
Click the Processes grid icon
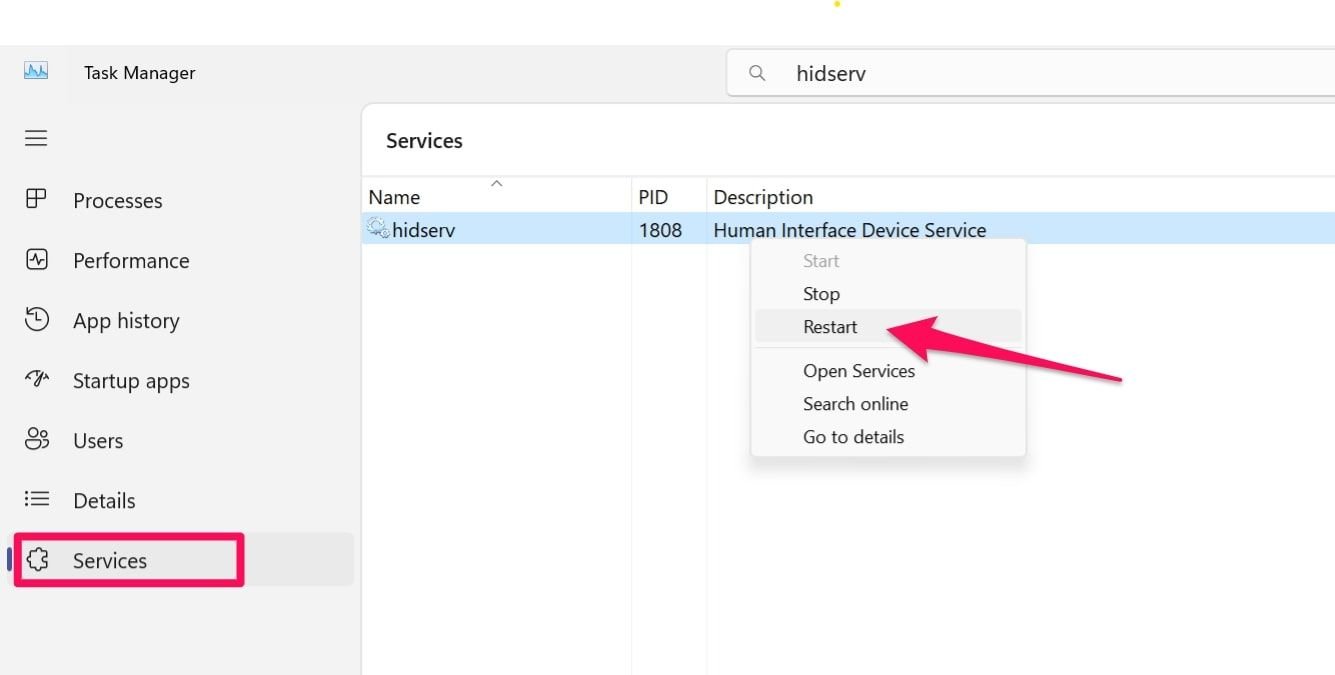(36, 199)
